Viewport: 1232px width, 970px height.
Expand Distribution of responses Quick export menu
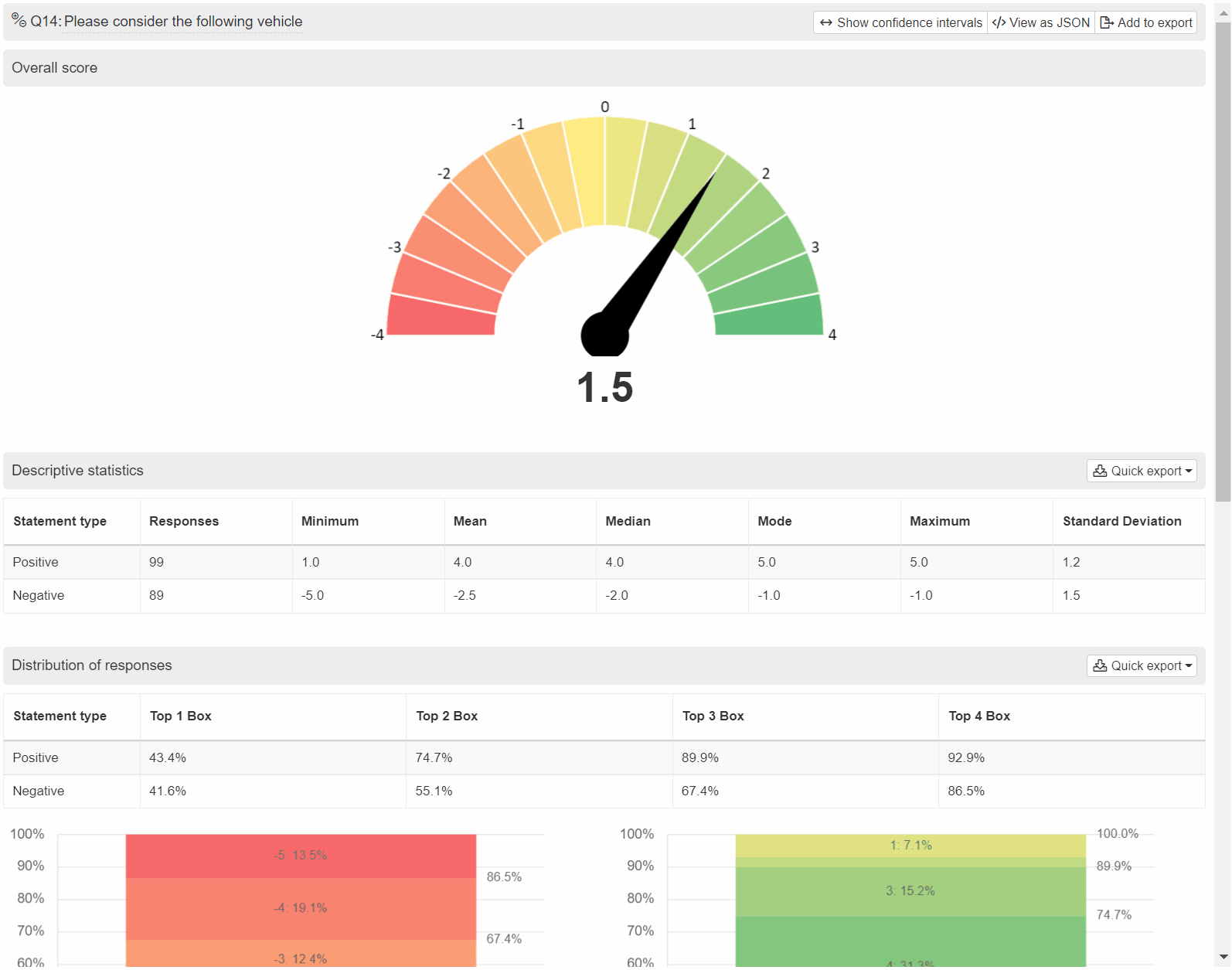coord(1142,665)
